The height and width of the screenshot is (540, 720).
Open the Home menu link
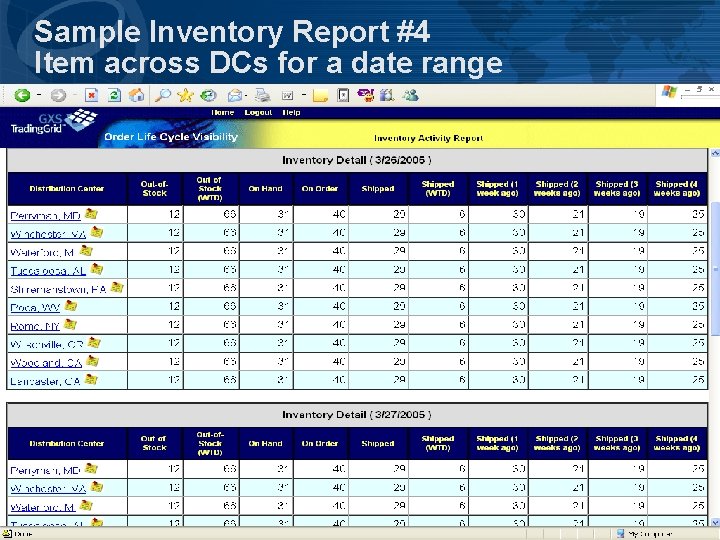[x=223, y=112]
